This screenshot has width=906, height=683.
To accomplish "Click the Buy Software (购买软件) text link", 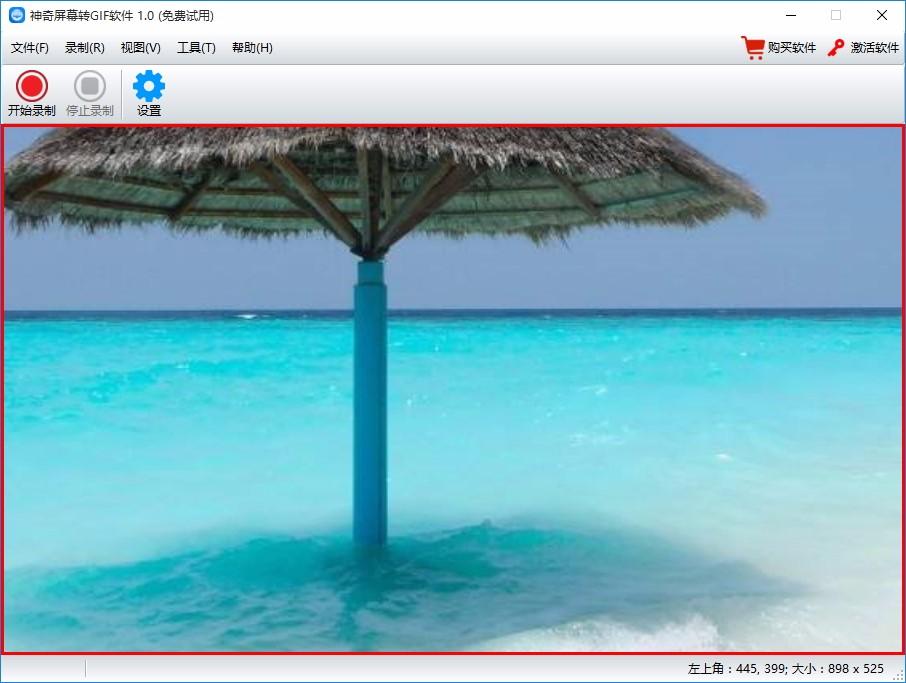I will 792,48.
